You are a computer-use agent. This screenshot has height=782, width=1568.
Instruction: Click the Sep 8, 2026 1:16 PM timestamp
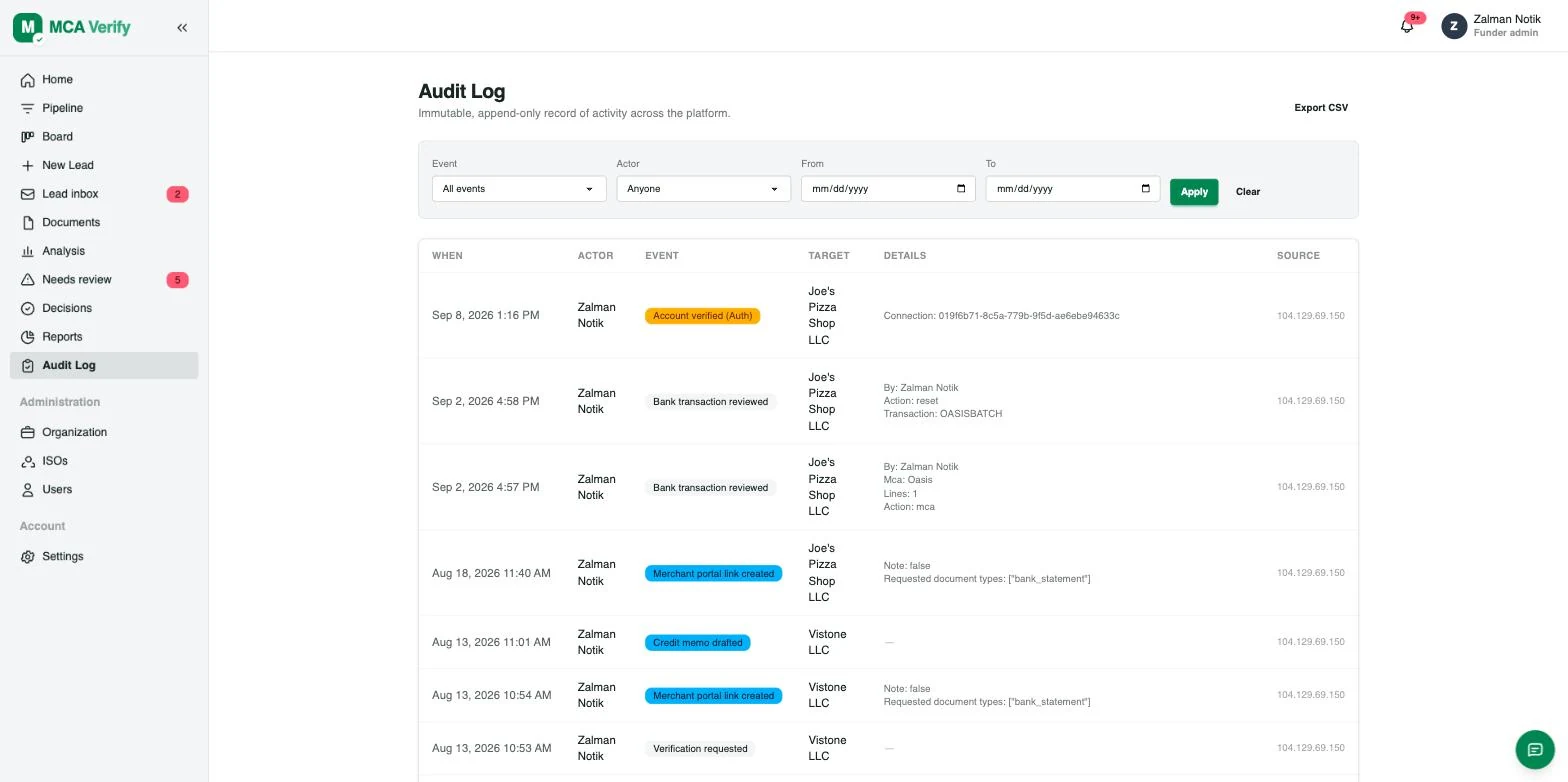pyautogui.click(x=486, y=316)
